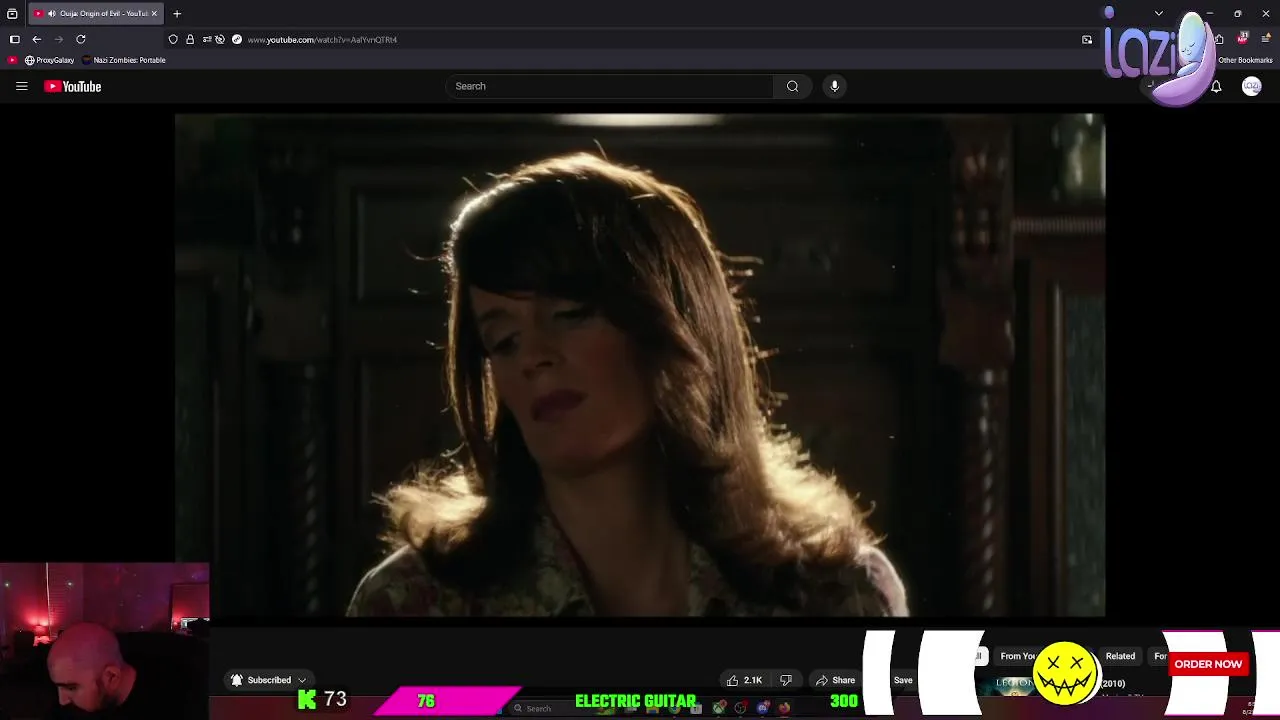The width and height of the screenshot is (1280, 720).
Task: Open the ABP extension icon
Action: tap(1243, 38)
